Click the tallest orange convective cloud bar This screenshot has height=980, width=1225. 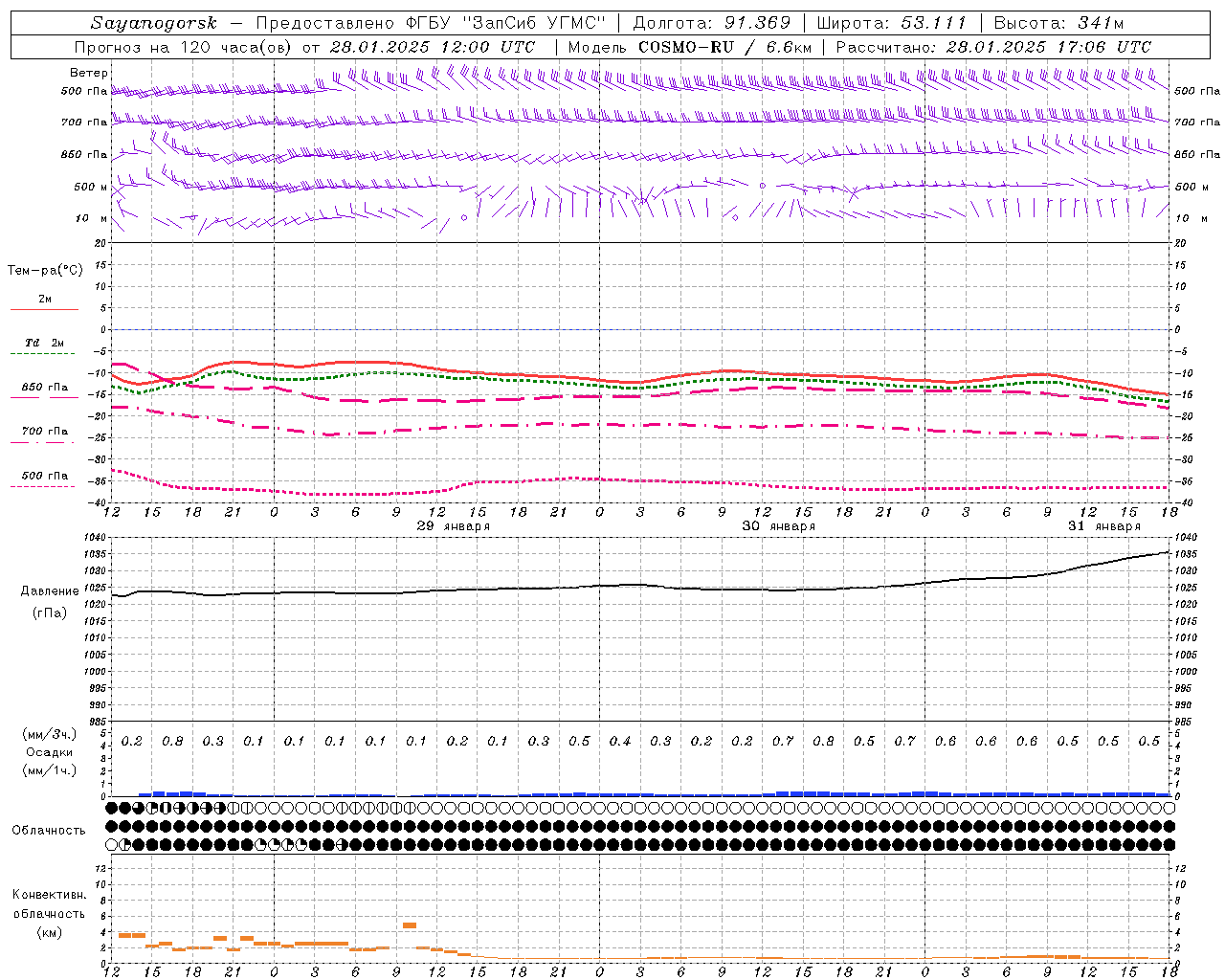410,925
